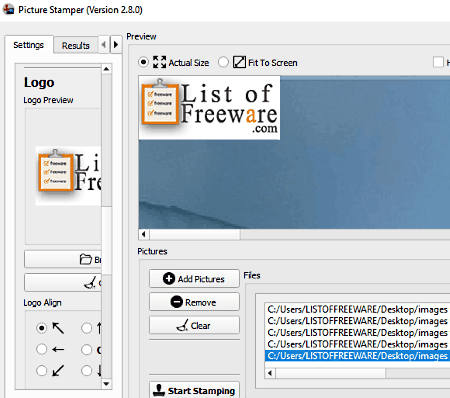
Task: Click the Picture Stamper title bar app icon
Action: pyautogui.click(x=9, y=9)
